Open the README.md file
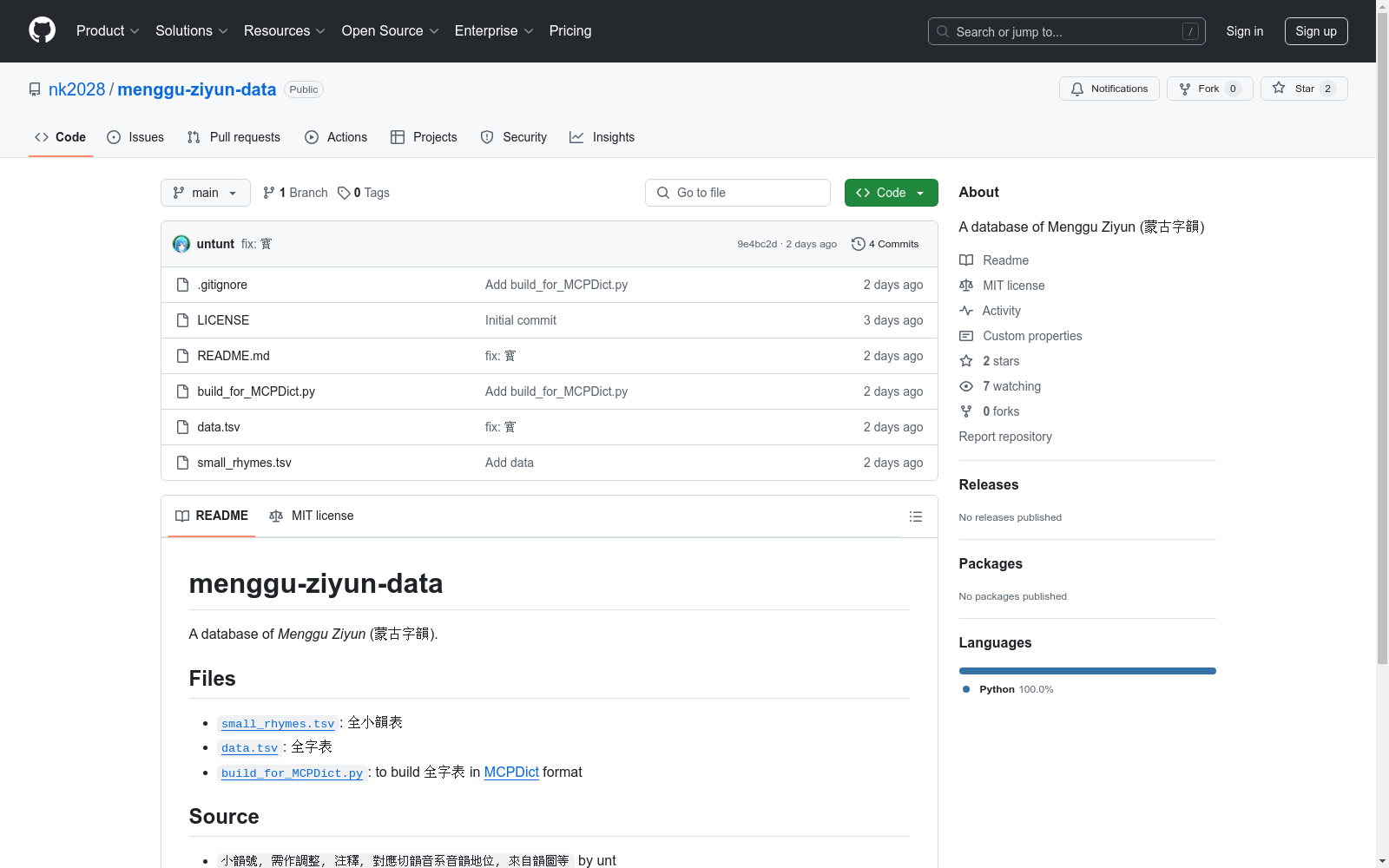The height and width of the screenshot is (868, 1389). point(234,356)
